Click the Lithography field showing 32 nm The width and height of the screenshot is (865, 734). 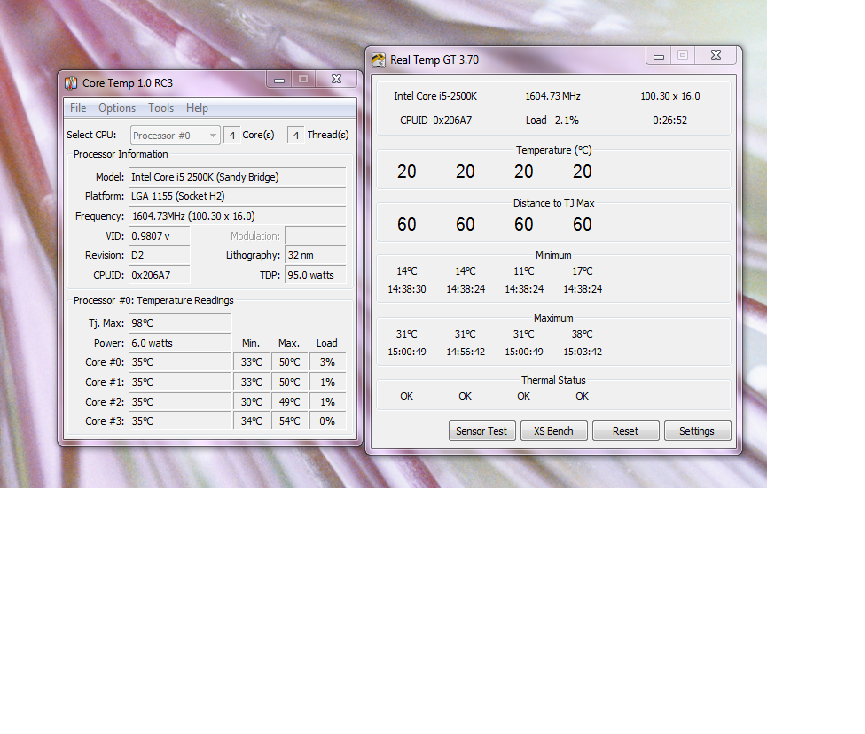(x=316, y=255)
